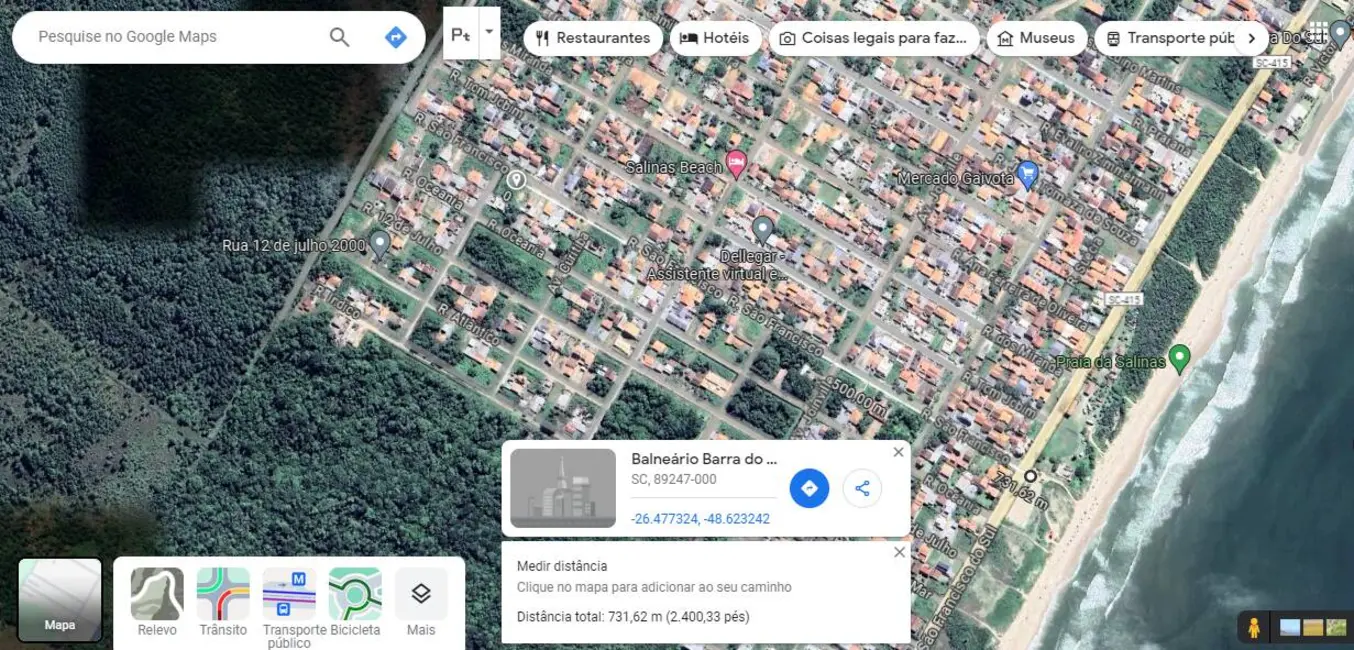The image size is (1354, 650).
Task: Open the share button in location card
Action: 862,489
